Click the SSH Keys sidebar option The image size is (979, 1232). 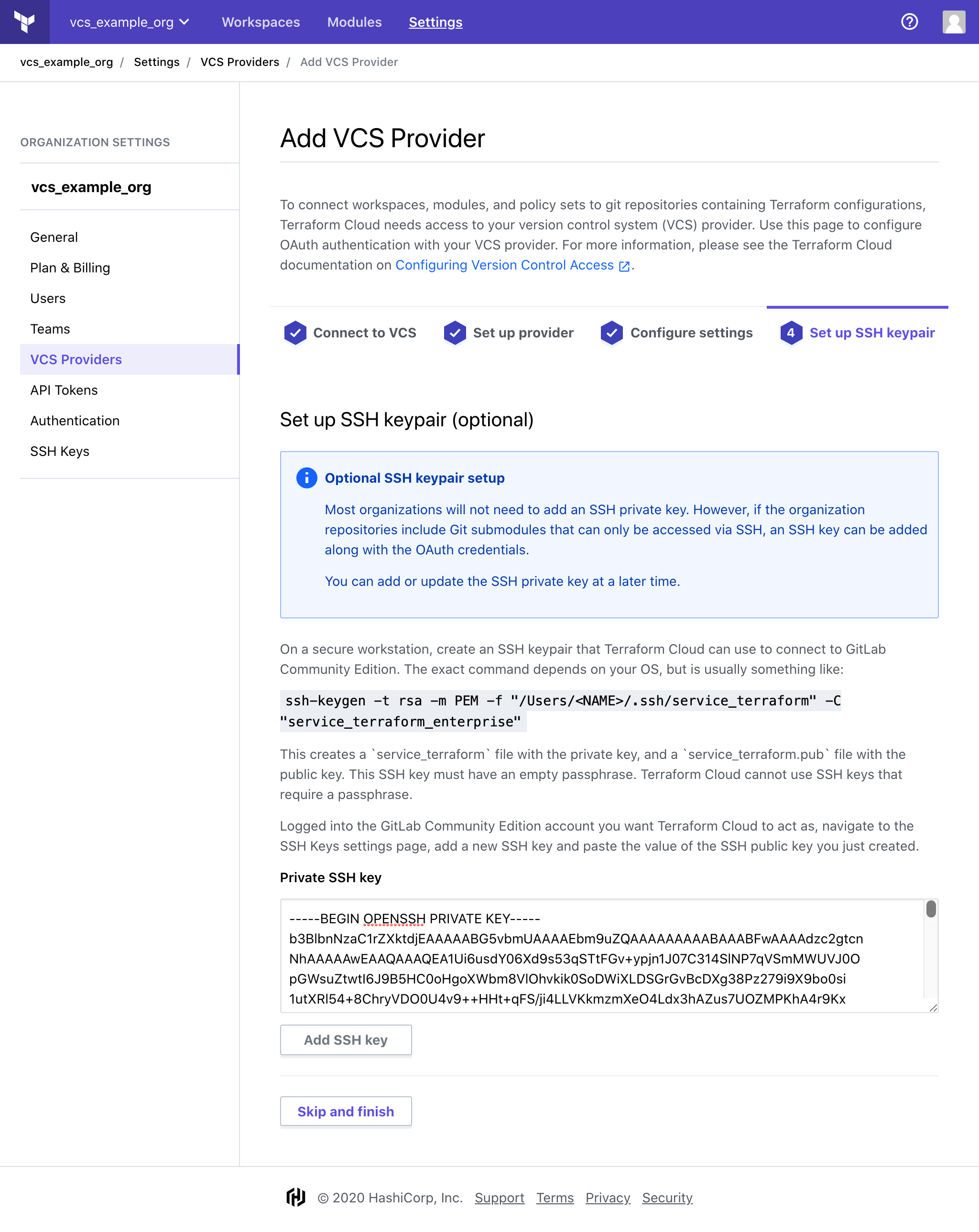pos(60,451)
